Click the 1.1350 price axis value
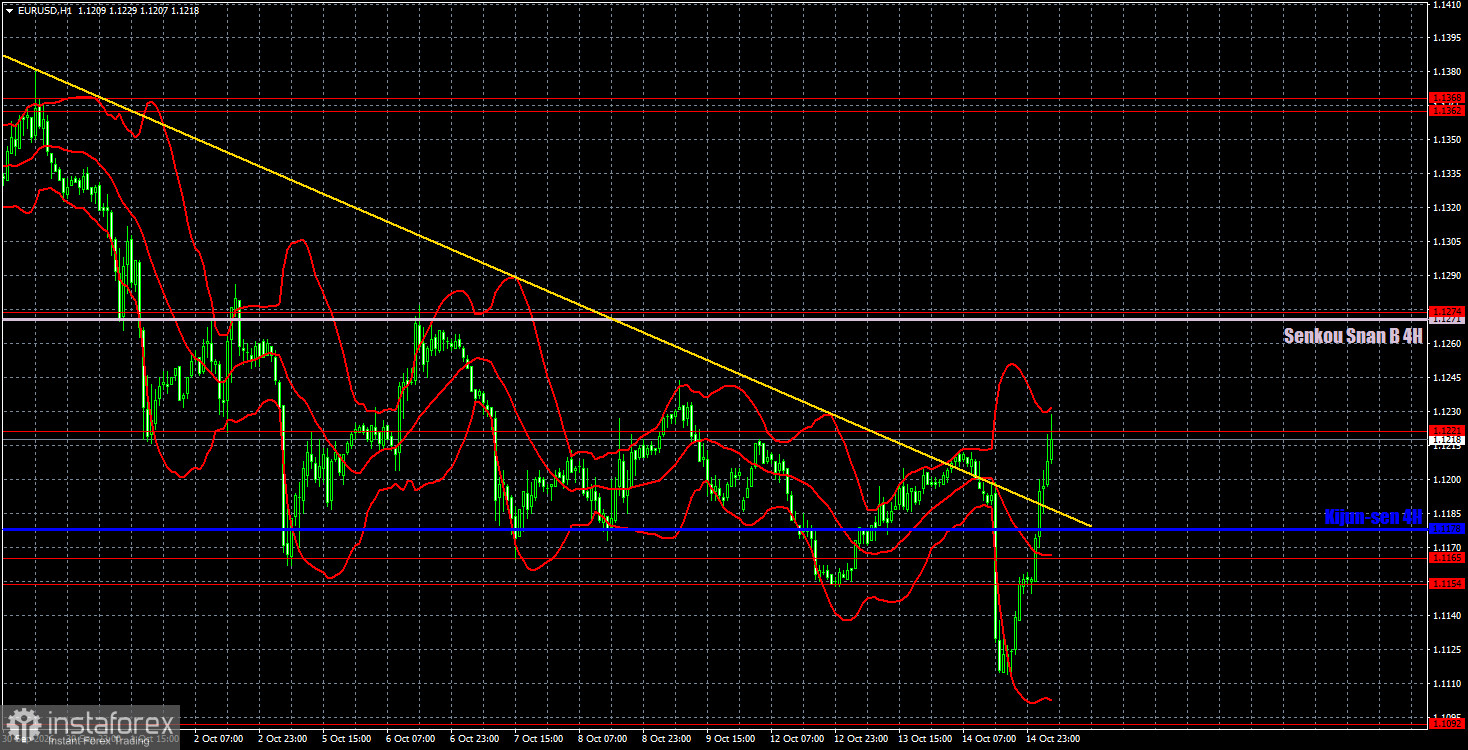The image size is (1468, 750). point(1447,140)
